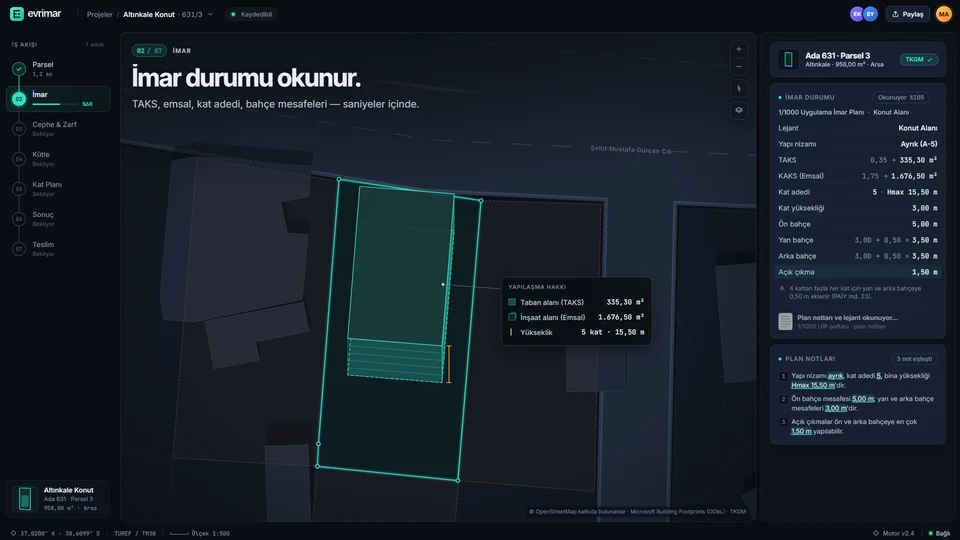This screenshot has height=540, width=960.
Task: Click the highlighted 'ayrık' link in note 1
Action: click(x=835, y=376)
